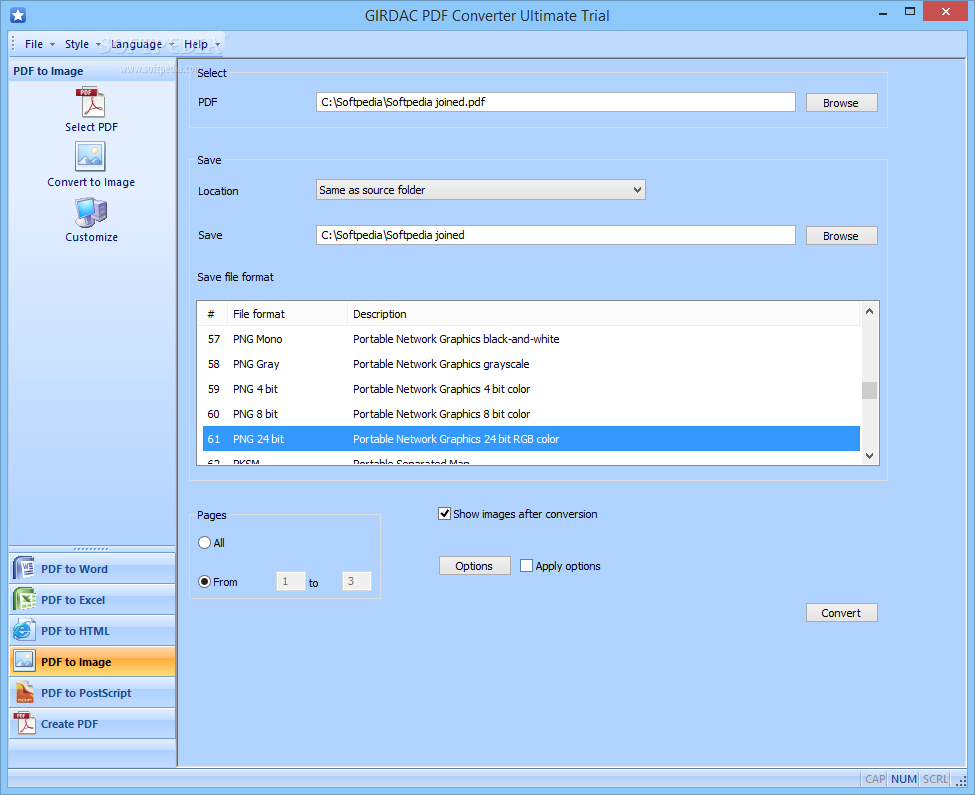The image size is (975, 795).
Task: Open the Help menu
Action: click(201, 44)
